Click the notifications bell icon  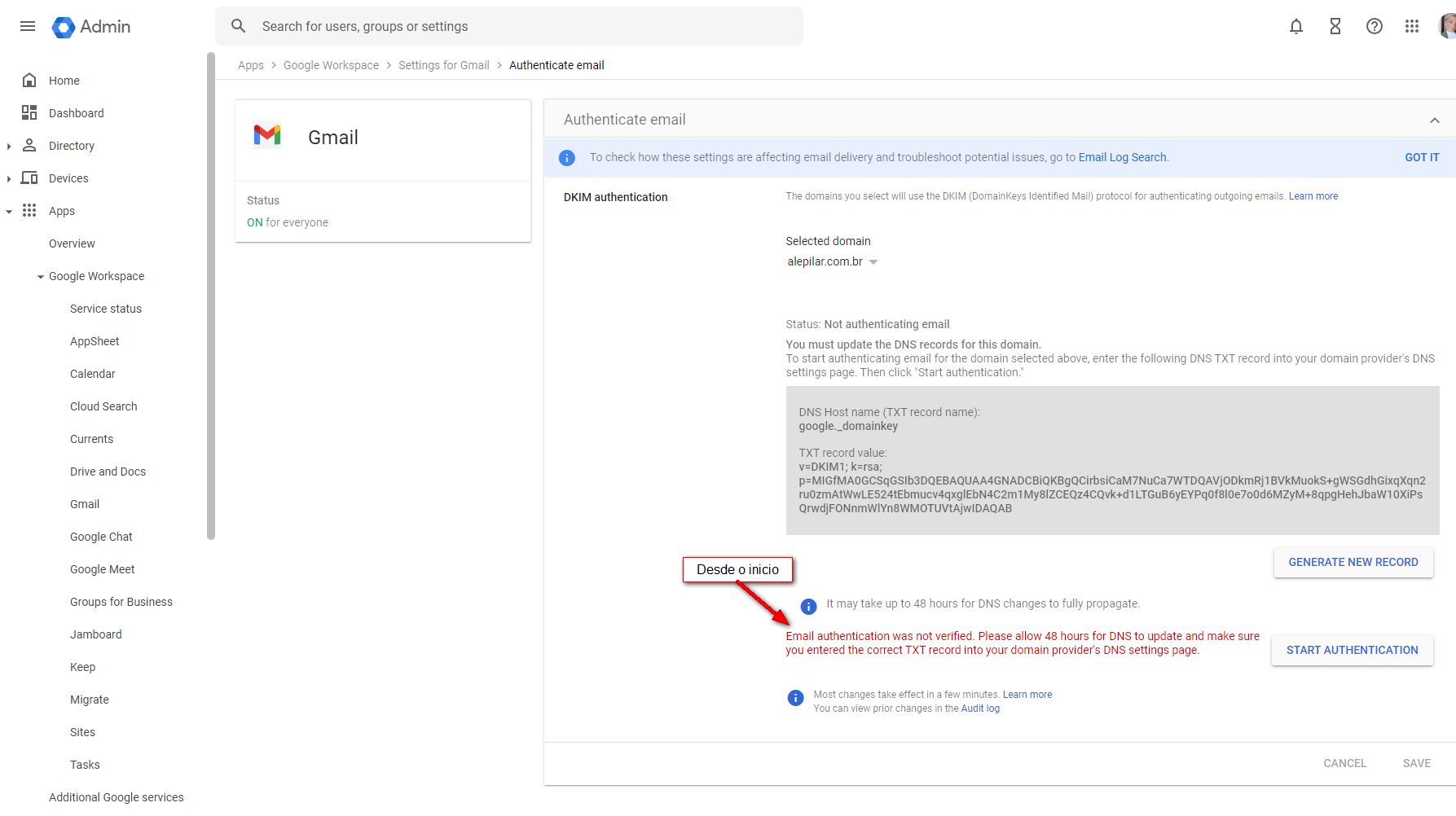tap(1296, 26)
